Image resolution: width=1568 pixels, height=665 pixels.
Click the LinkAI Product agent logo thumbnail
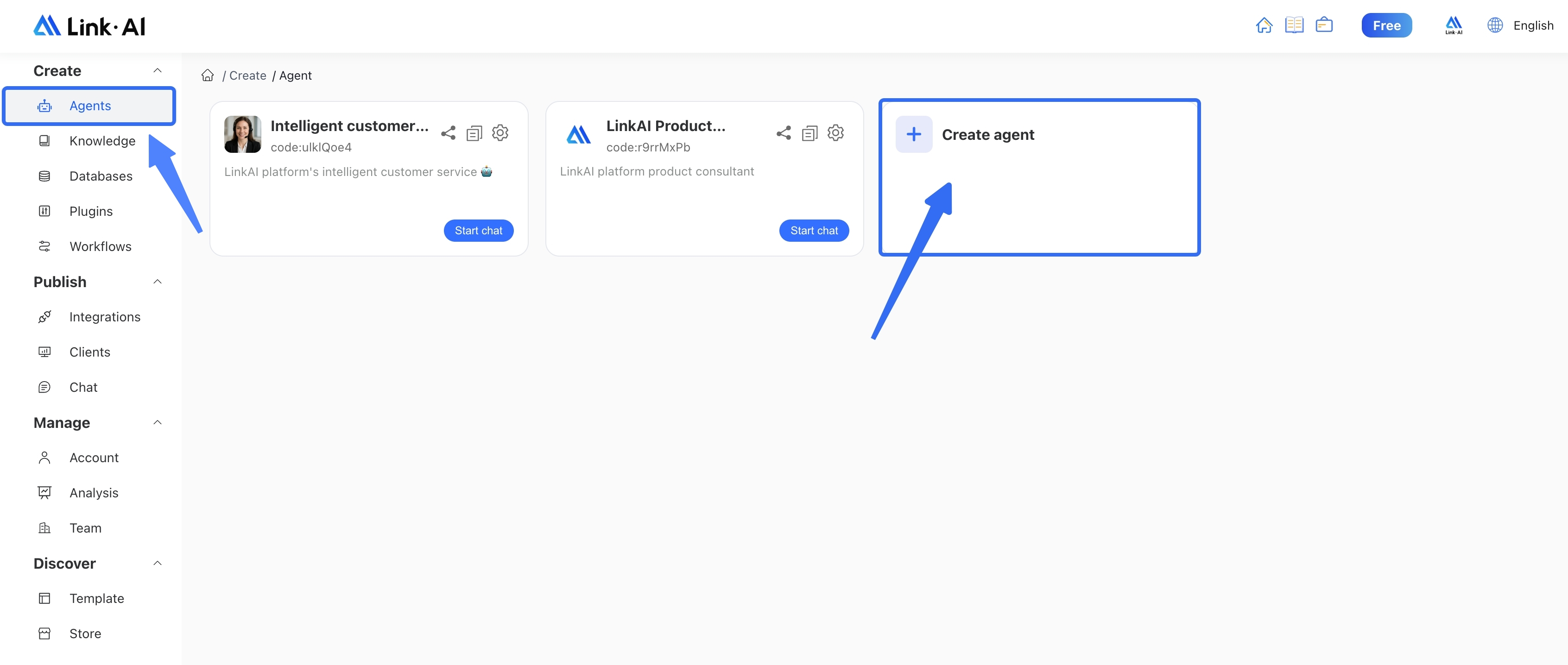click(x=578, y=134)
